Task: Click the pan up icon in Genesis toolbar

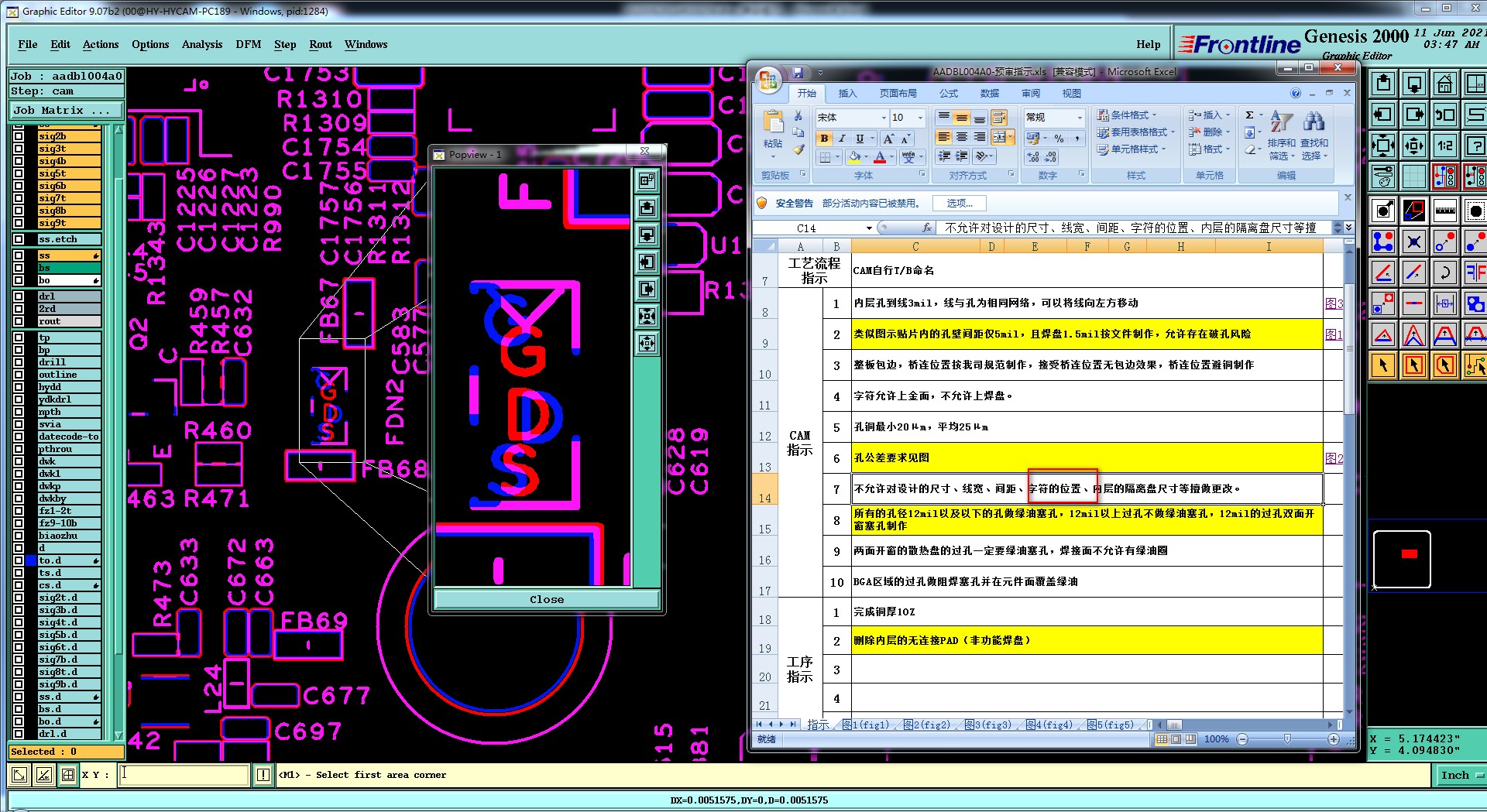Action: 1383,84
